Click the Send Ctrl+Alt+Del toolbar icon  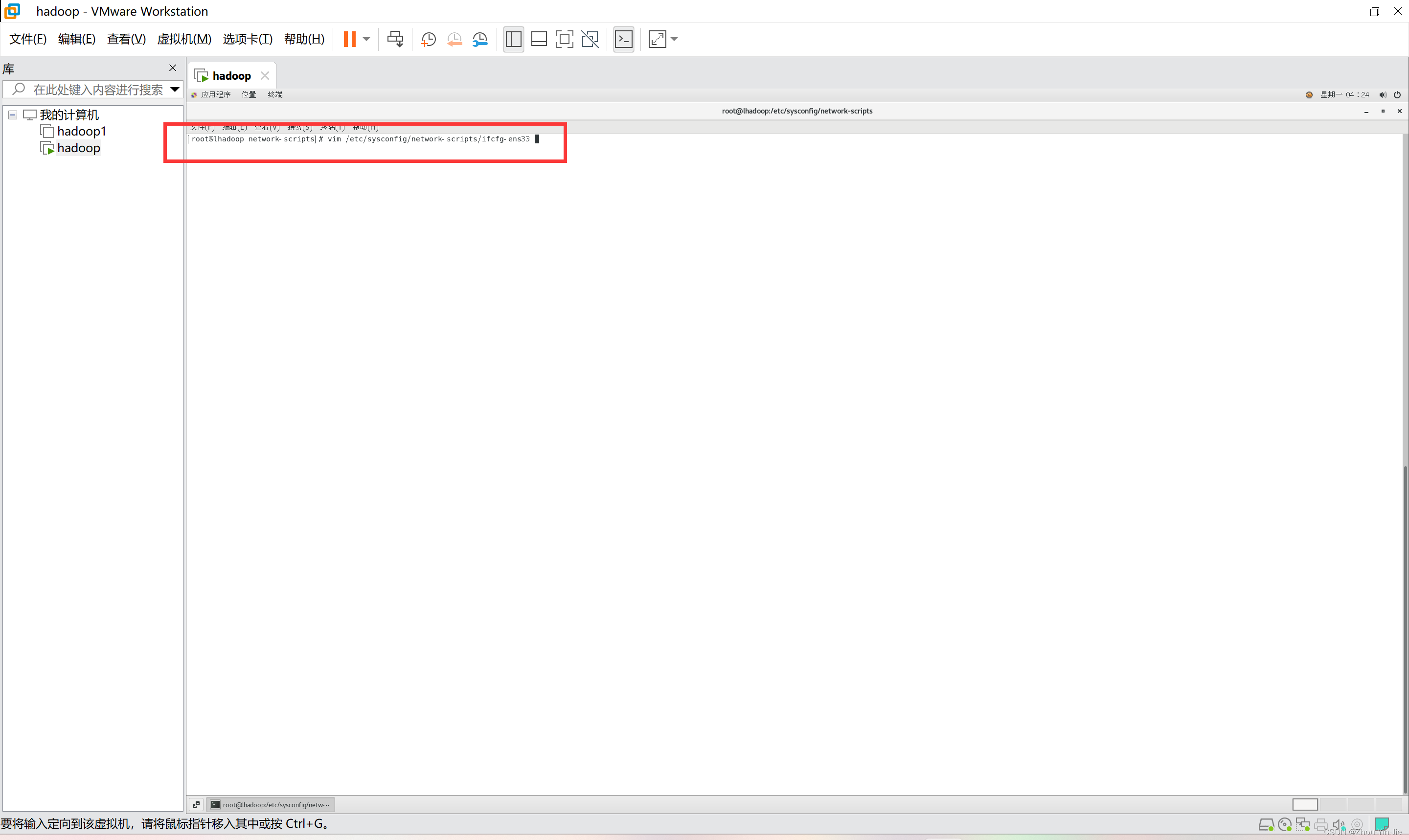click(395, 39)
